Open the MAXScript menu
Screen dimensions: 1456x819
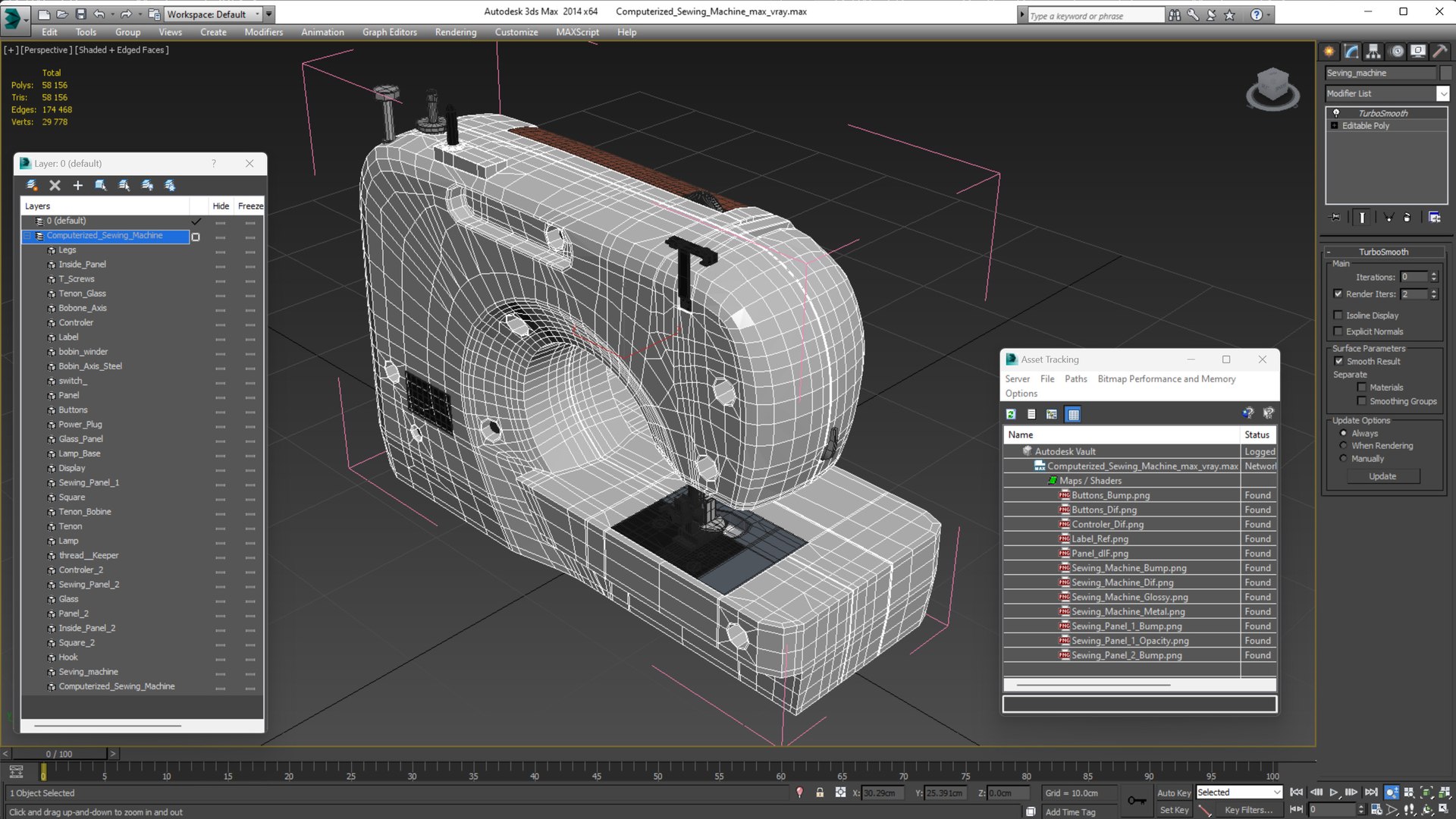click(x=577, y=33)
